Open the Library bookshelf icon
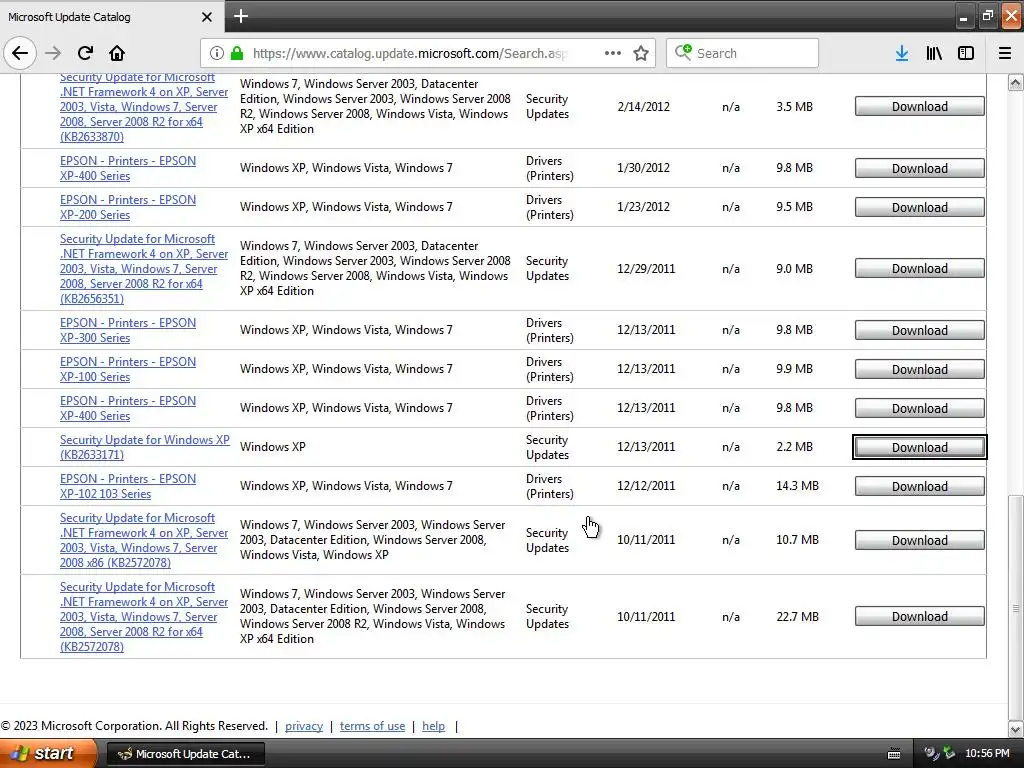Viewport: 1024px width, 768px height. click(x=934, y=53)
